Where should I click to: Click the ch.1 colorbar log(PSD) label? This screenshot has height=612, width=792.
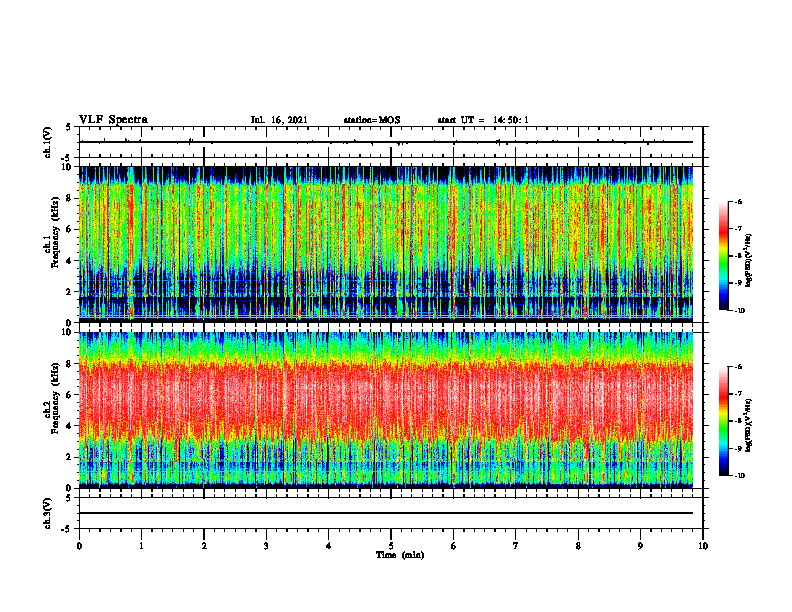click(750, 261)
